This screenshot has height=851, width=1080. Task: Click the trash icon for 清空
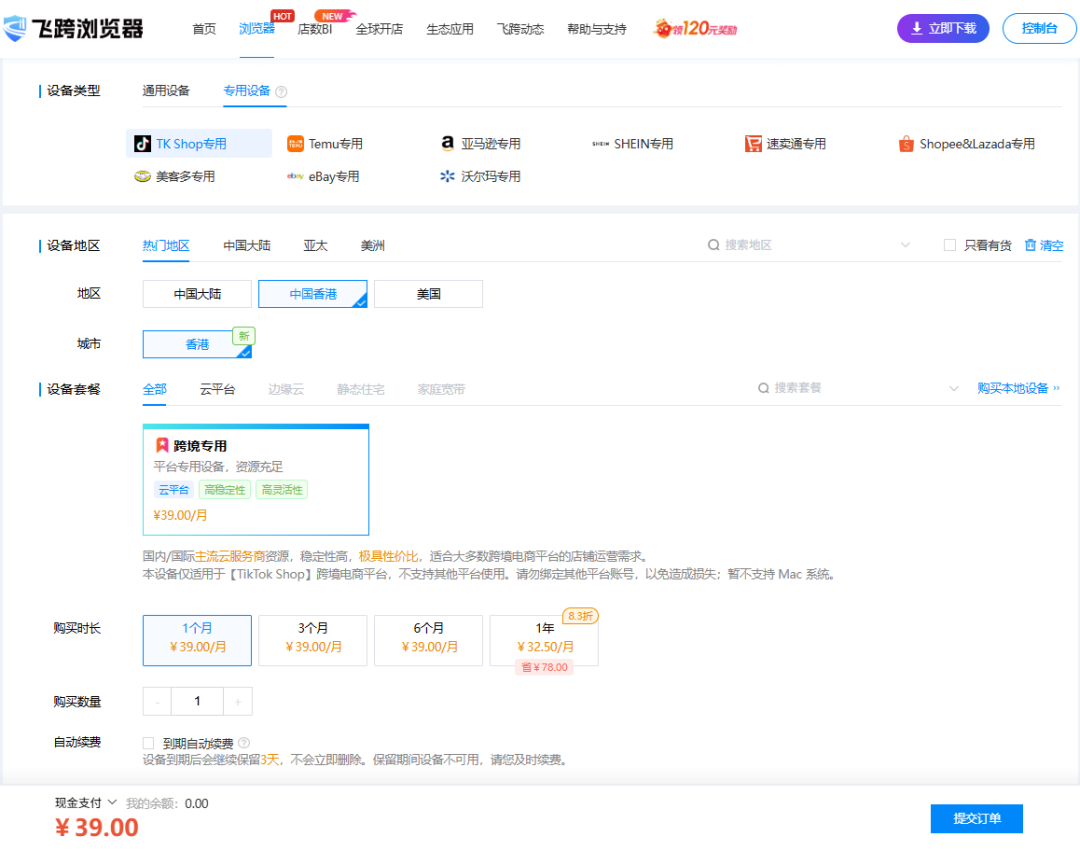click(x=1030, y=245)
